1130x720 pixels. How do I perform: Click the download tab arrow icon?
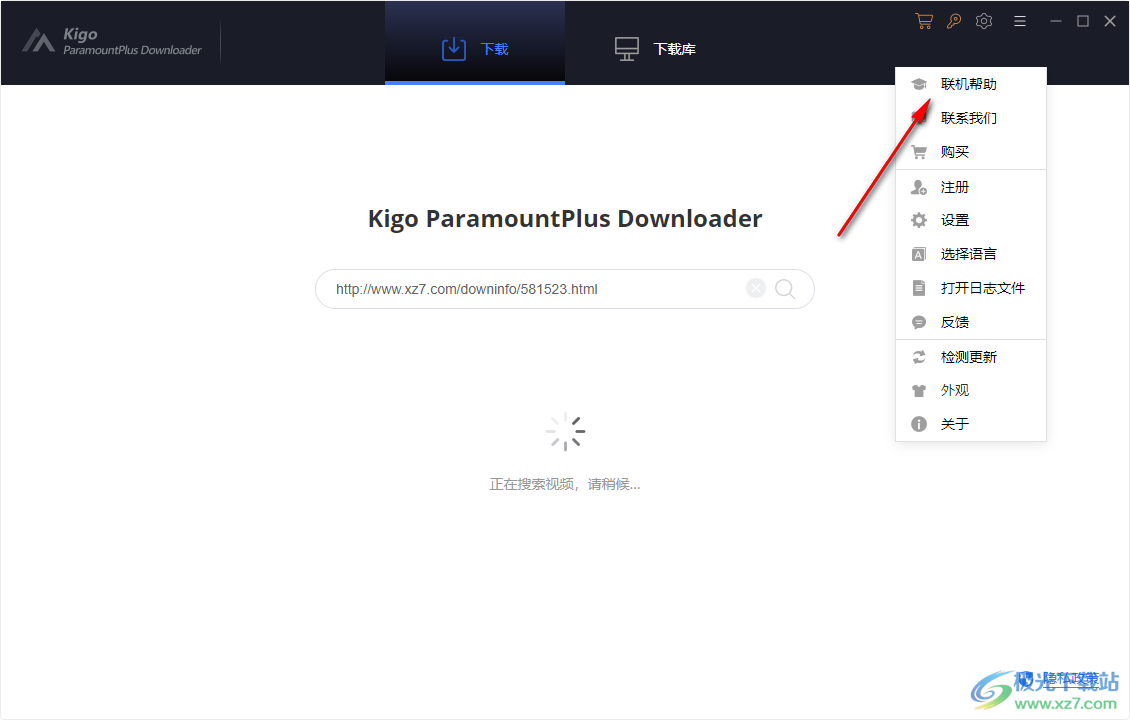pos(453,49)
